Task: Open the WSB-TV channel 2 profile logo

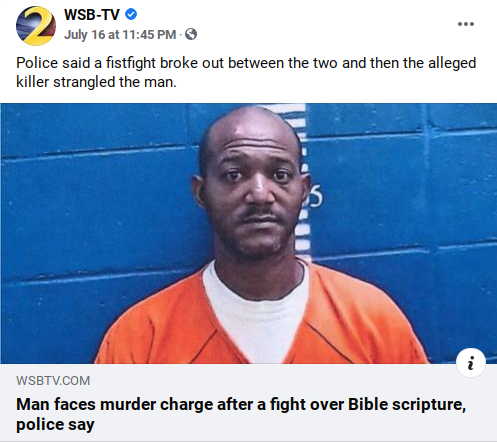Action: 36,26
